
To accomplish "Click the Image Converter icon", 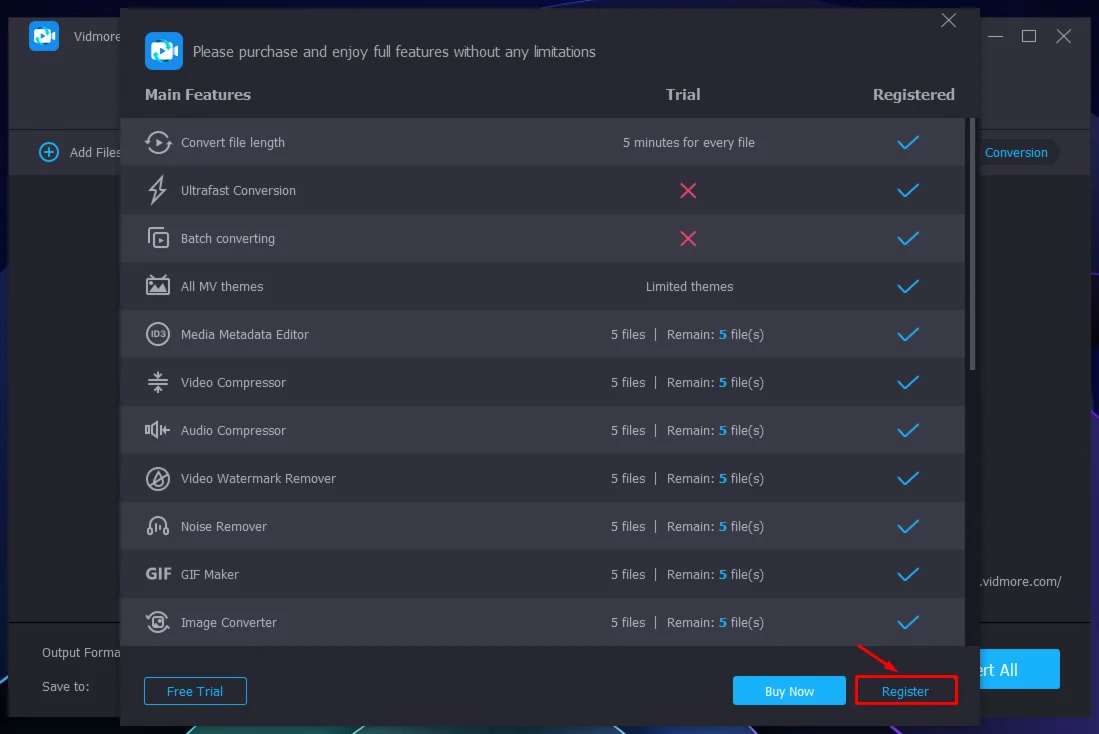I will 158,622.
